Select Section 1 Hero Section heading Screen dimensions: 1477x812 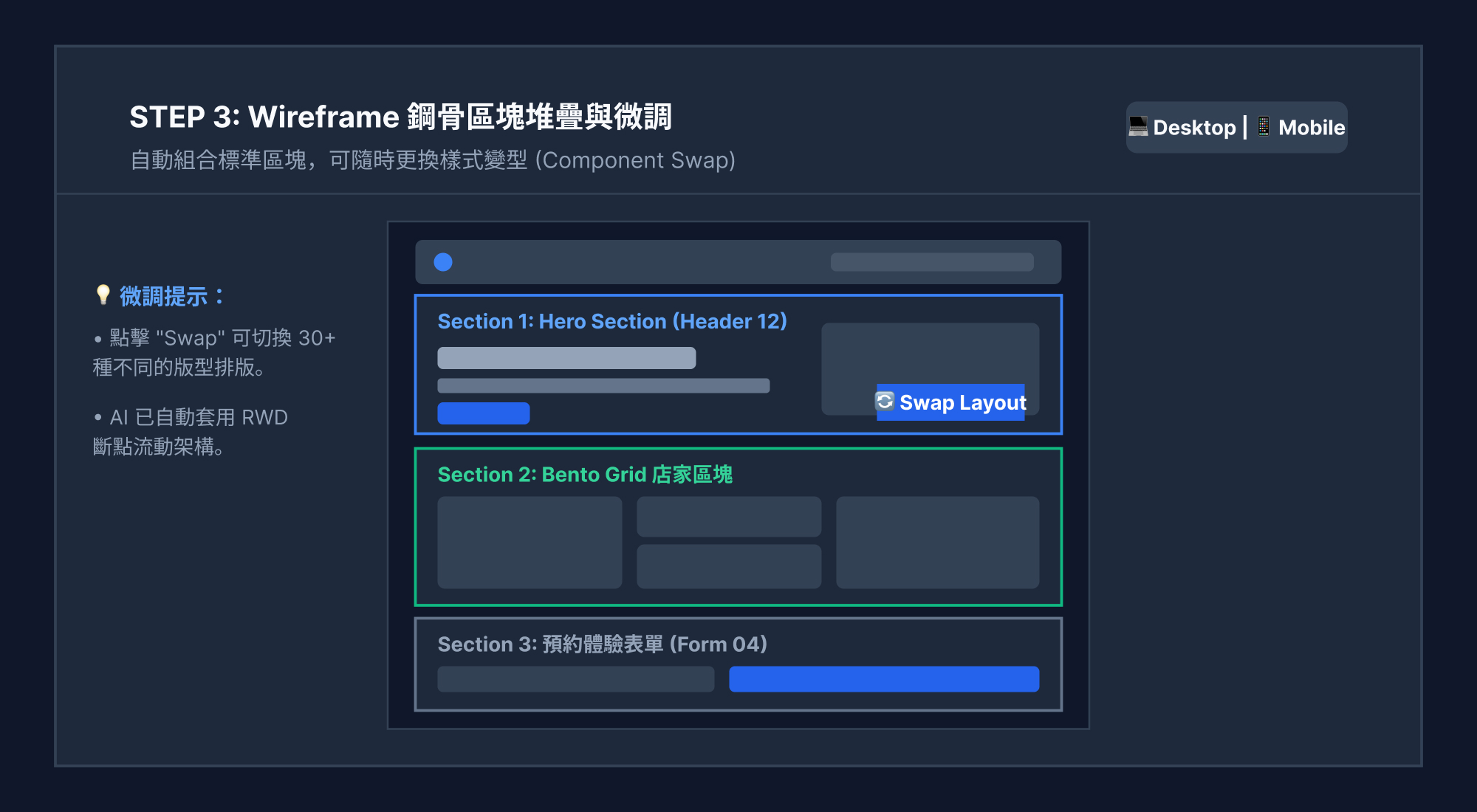pyautogui.click(x=612, y=321)
